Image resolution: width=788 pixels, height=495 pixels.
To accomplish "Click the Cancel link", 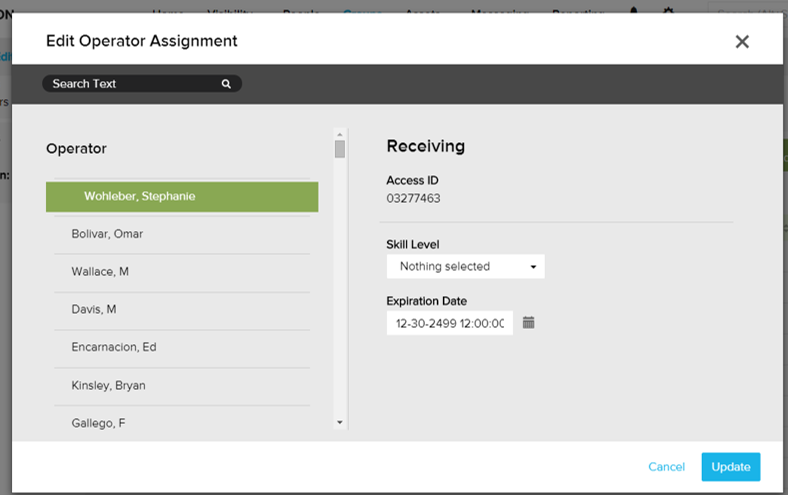I will click(x=666, y=467).
